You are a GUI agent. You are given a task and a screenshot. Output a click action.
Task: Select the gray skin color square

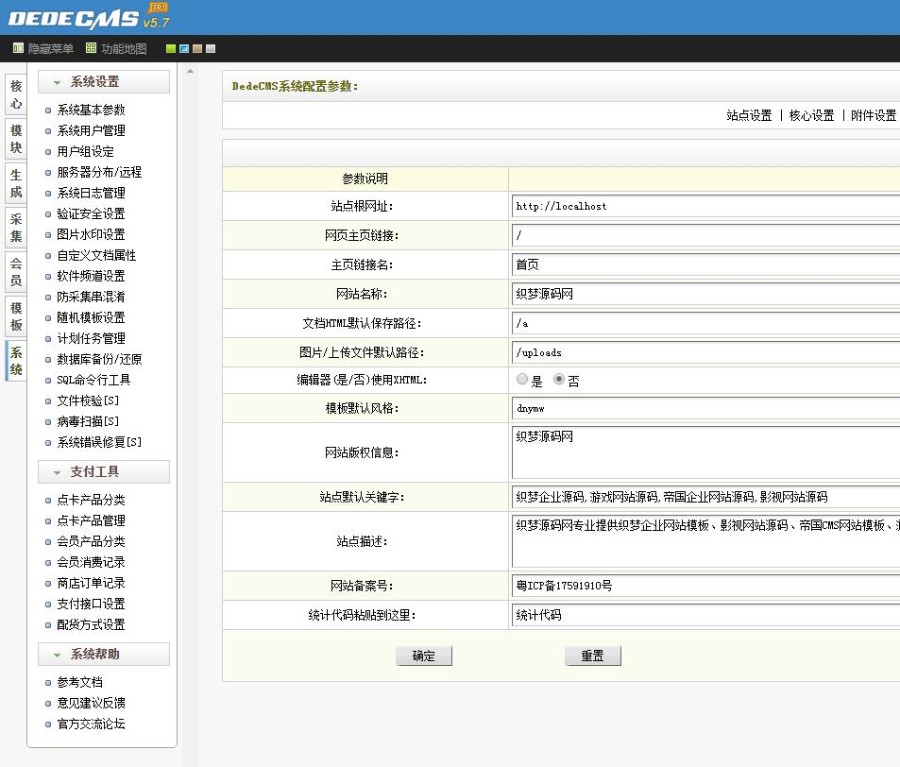tap(211, 49)
